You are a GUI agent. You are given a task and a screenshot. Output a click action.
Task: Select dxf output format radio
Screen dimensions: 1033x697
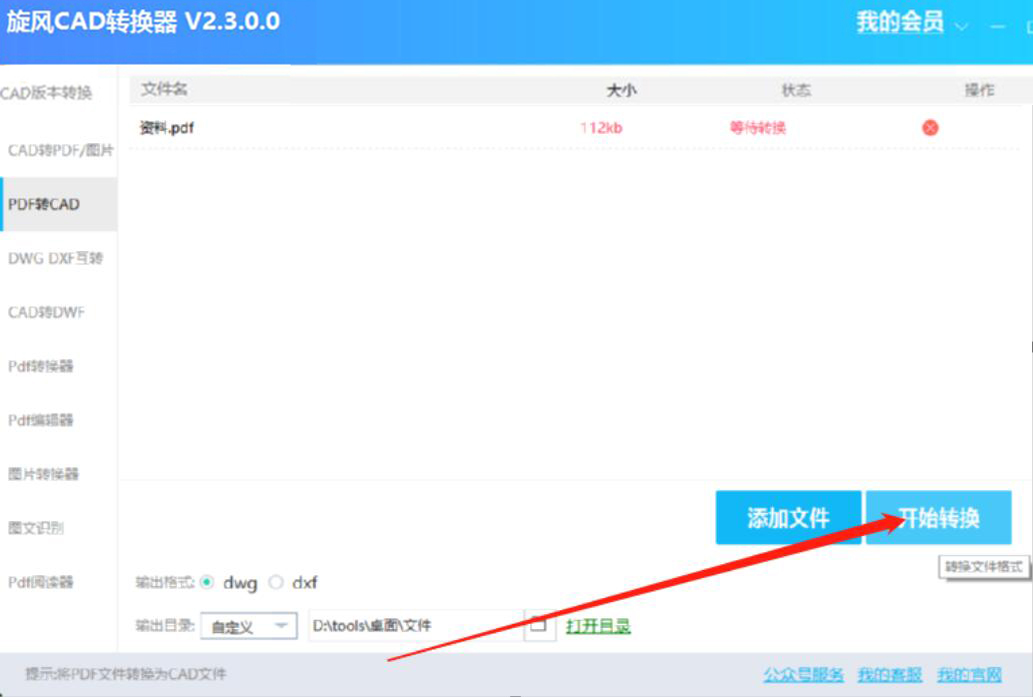tap(276, 582)
